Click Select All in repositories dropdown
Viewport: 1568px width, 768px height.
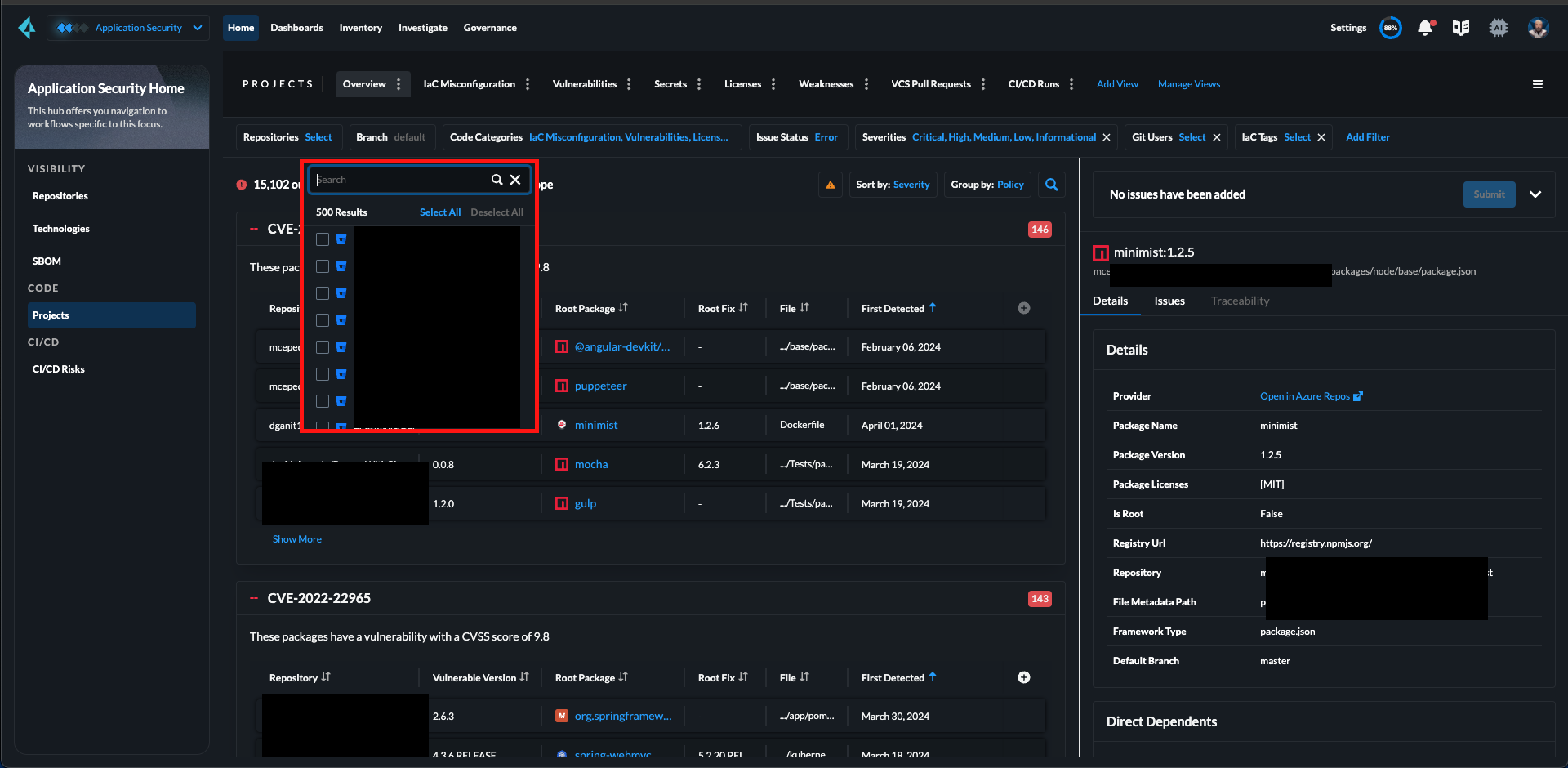point(440,212)
